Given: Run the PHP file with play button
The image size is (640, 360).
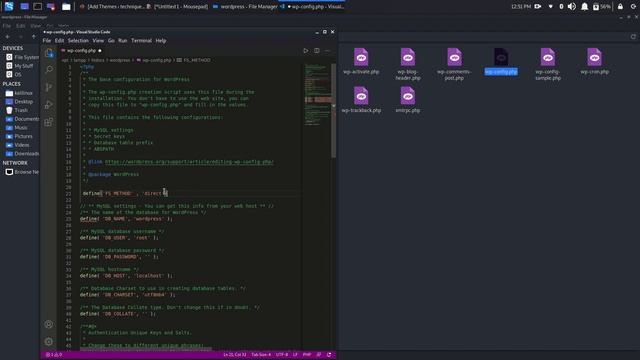Looking at the screenshot, I should pyautogui.click(x=306, y=51).
